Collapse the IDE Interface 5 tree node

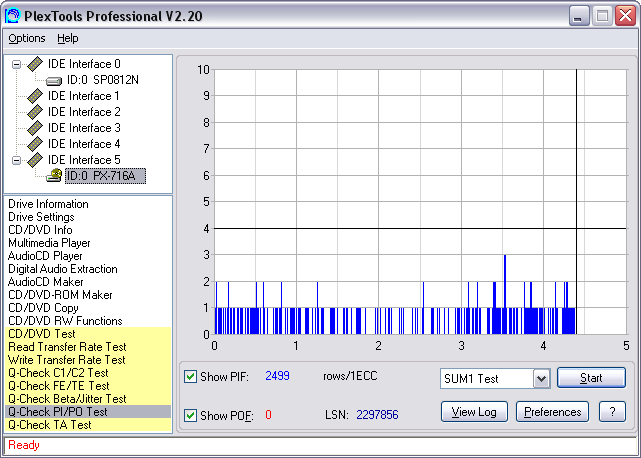click(16, 160)
